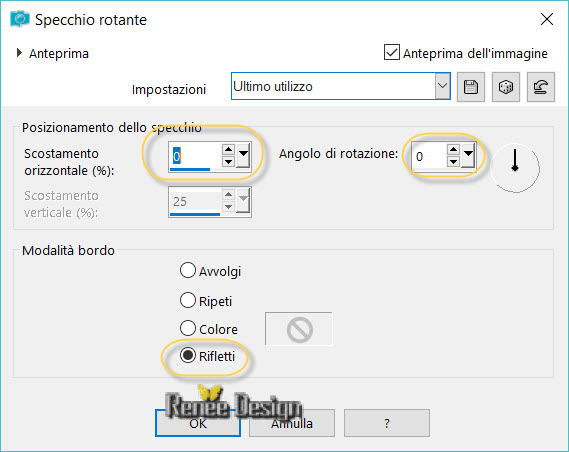Open the horizontal offset slider dropdown arrow
The image size is (569, 452).
point(243,155)
